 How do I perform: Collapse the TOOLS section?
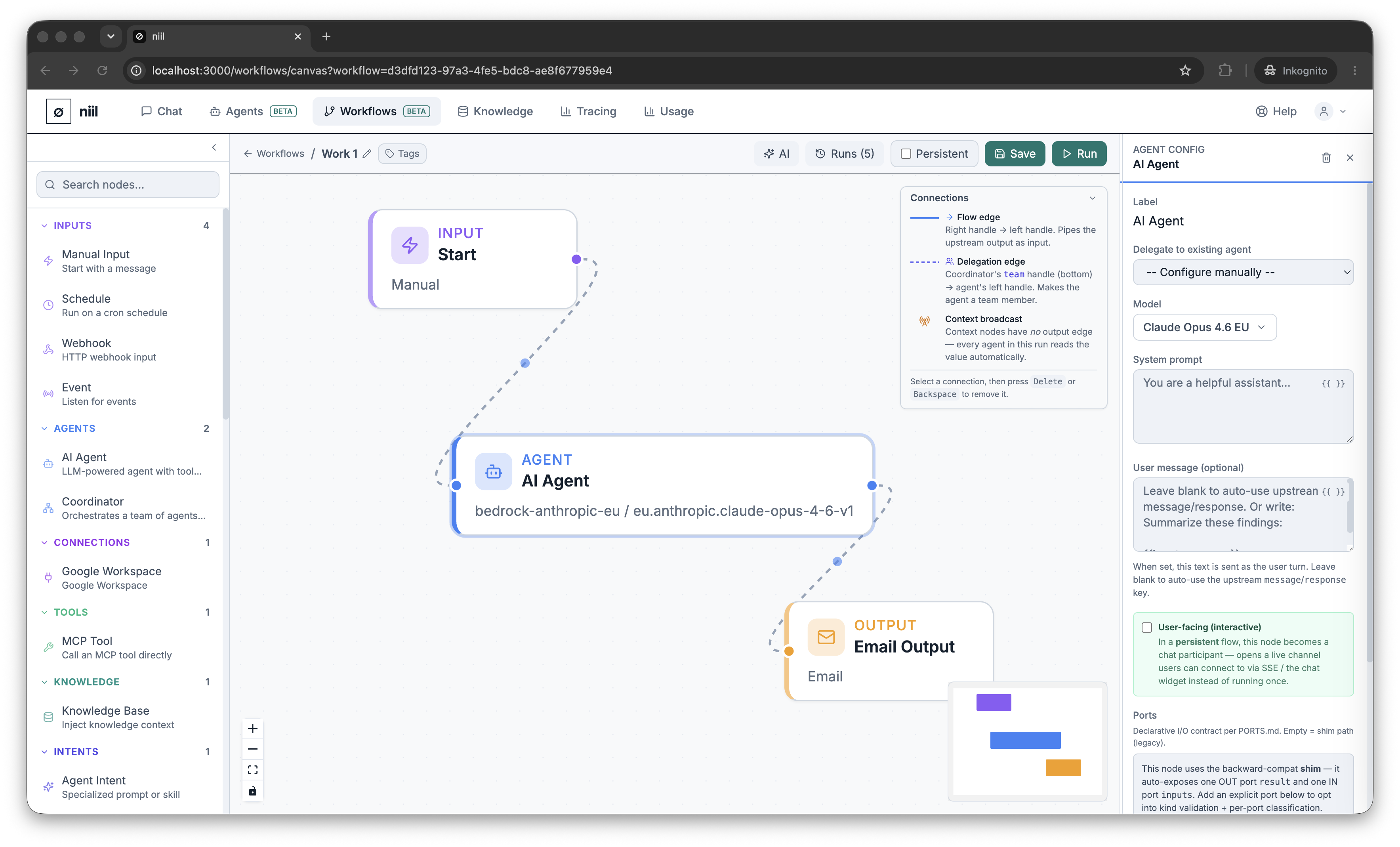(x=44, y=612)
